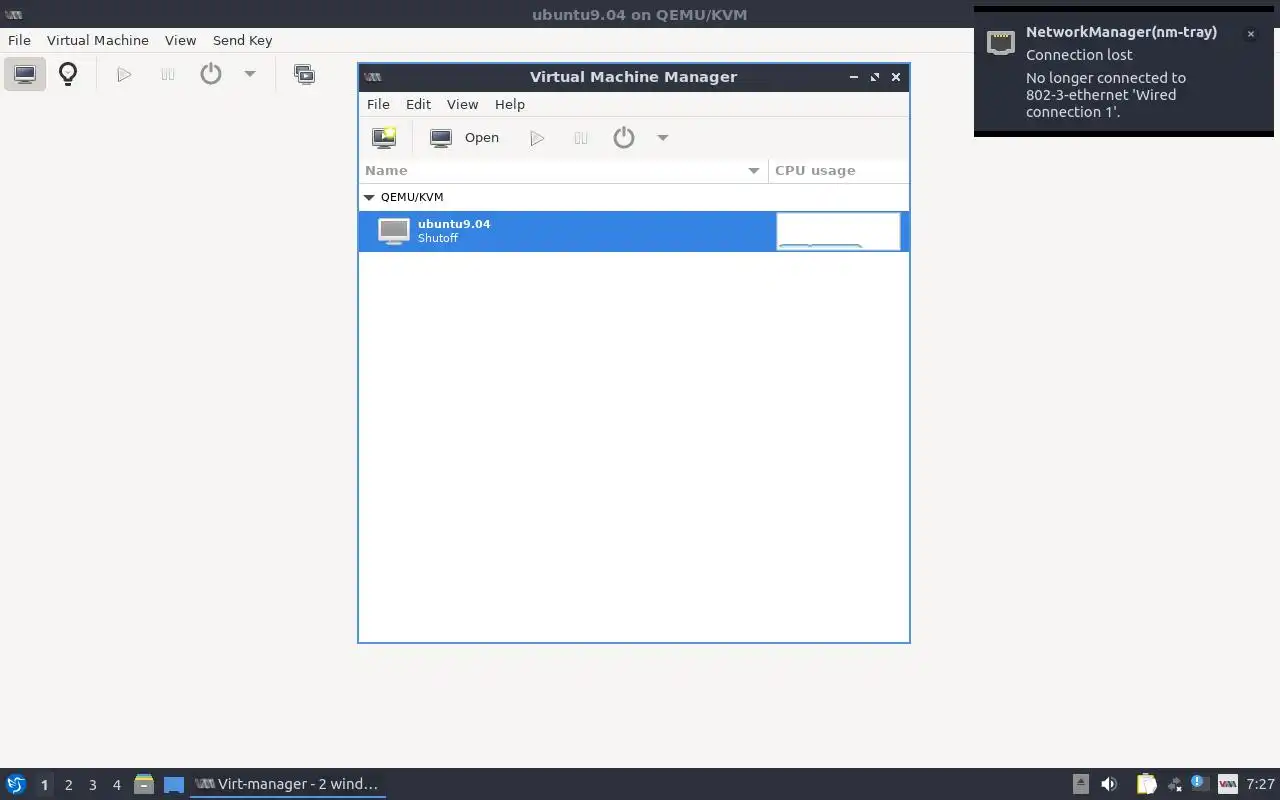
Task: Switch to workspace 2
Action: pos(68,785)
